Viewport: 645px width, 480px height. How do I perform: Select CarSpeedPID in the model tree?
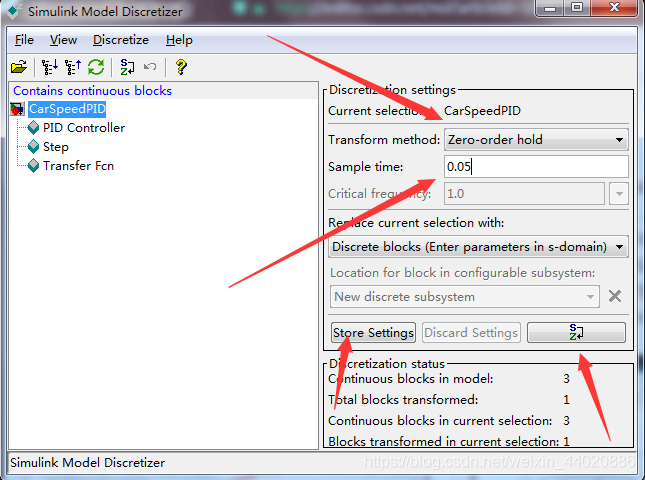pos(67,109)
